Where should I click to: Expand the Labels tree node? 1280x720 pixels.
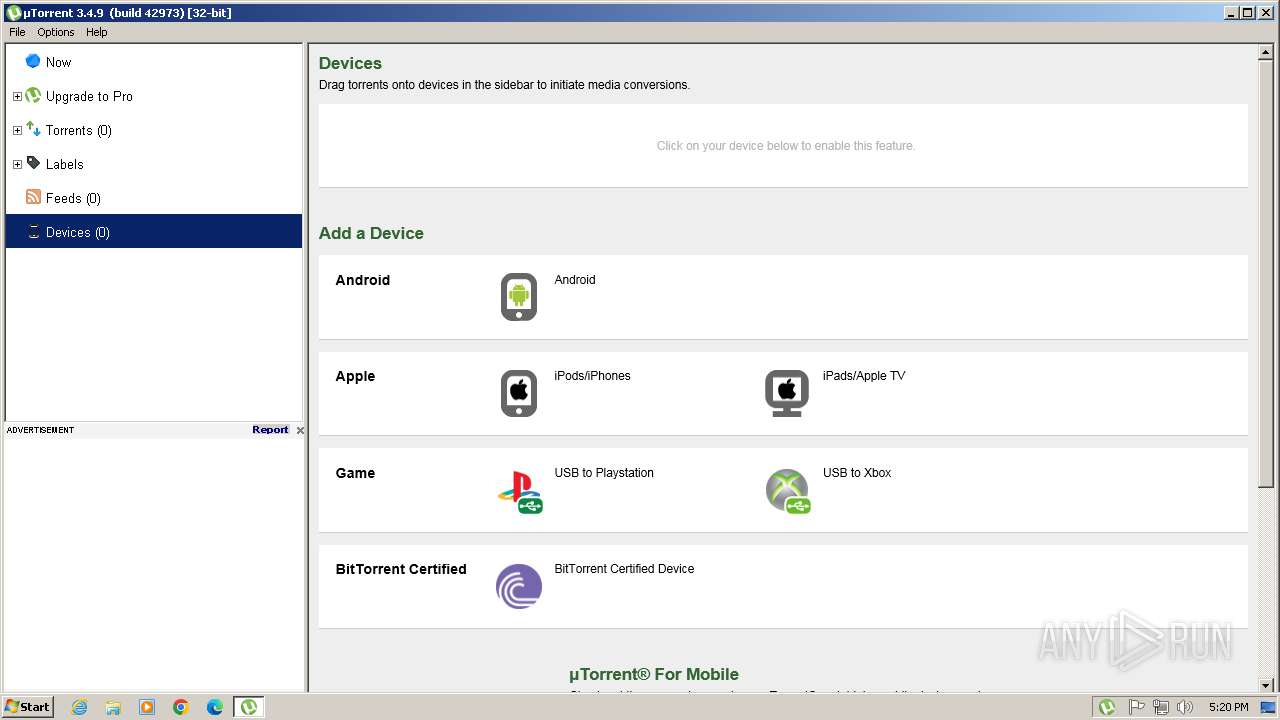[x=17, y=165]
